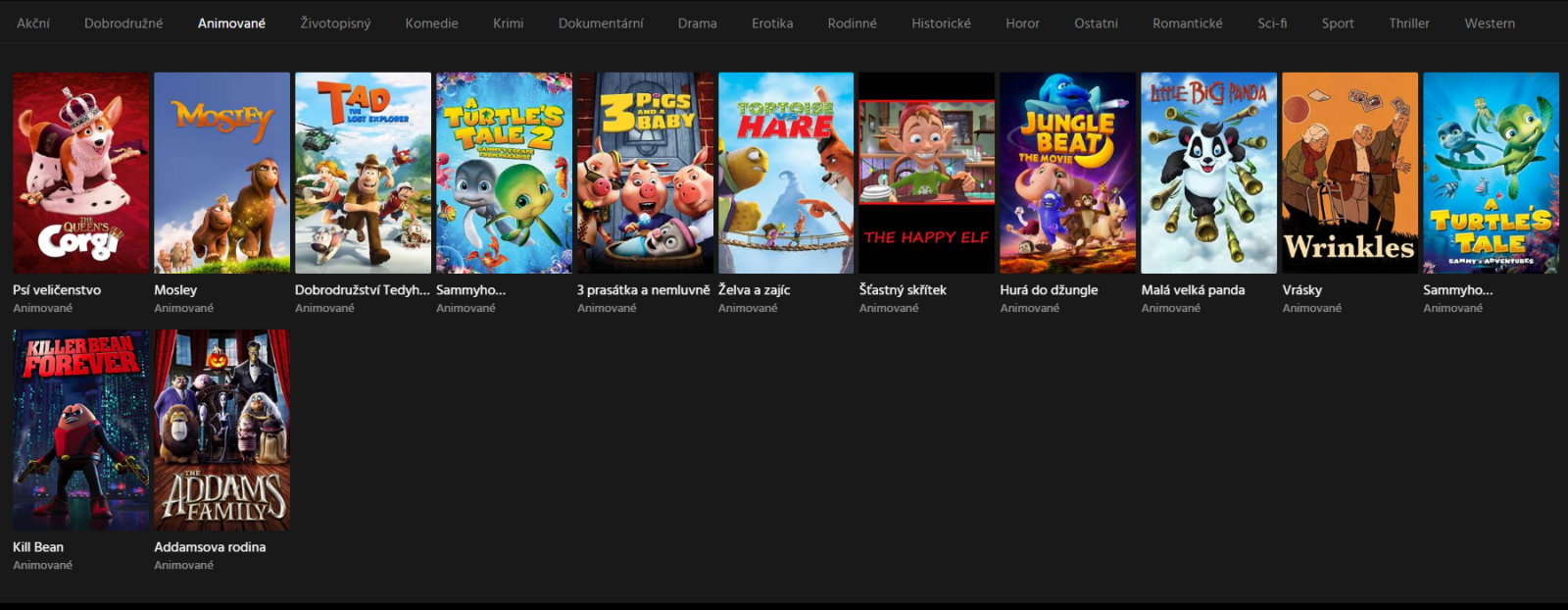Switch to the Erotika tab
The image size is (1568, 610).
click(772, 23)
